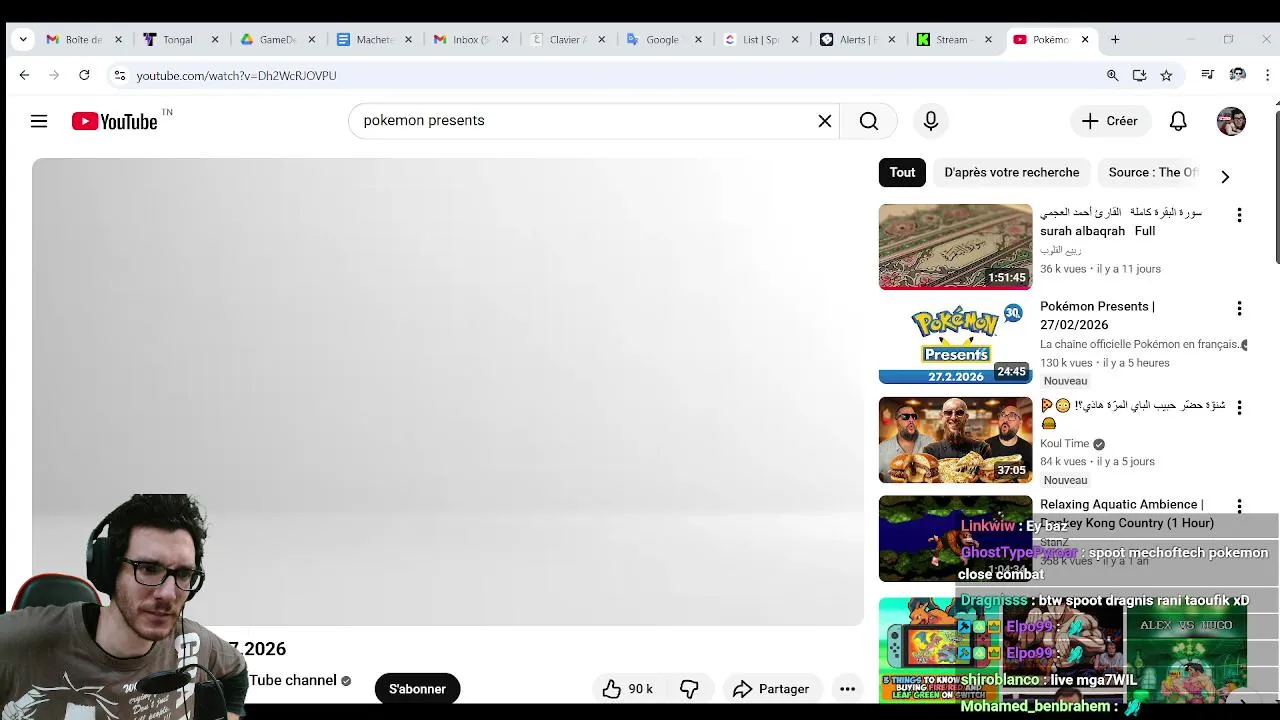
Task: Go back in the browser
Action: tap(24, 75)
